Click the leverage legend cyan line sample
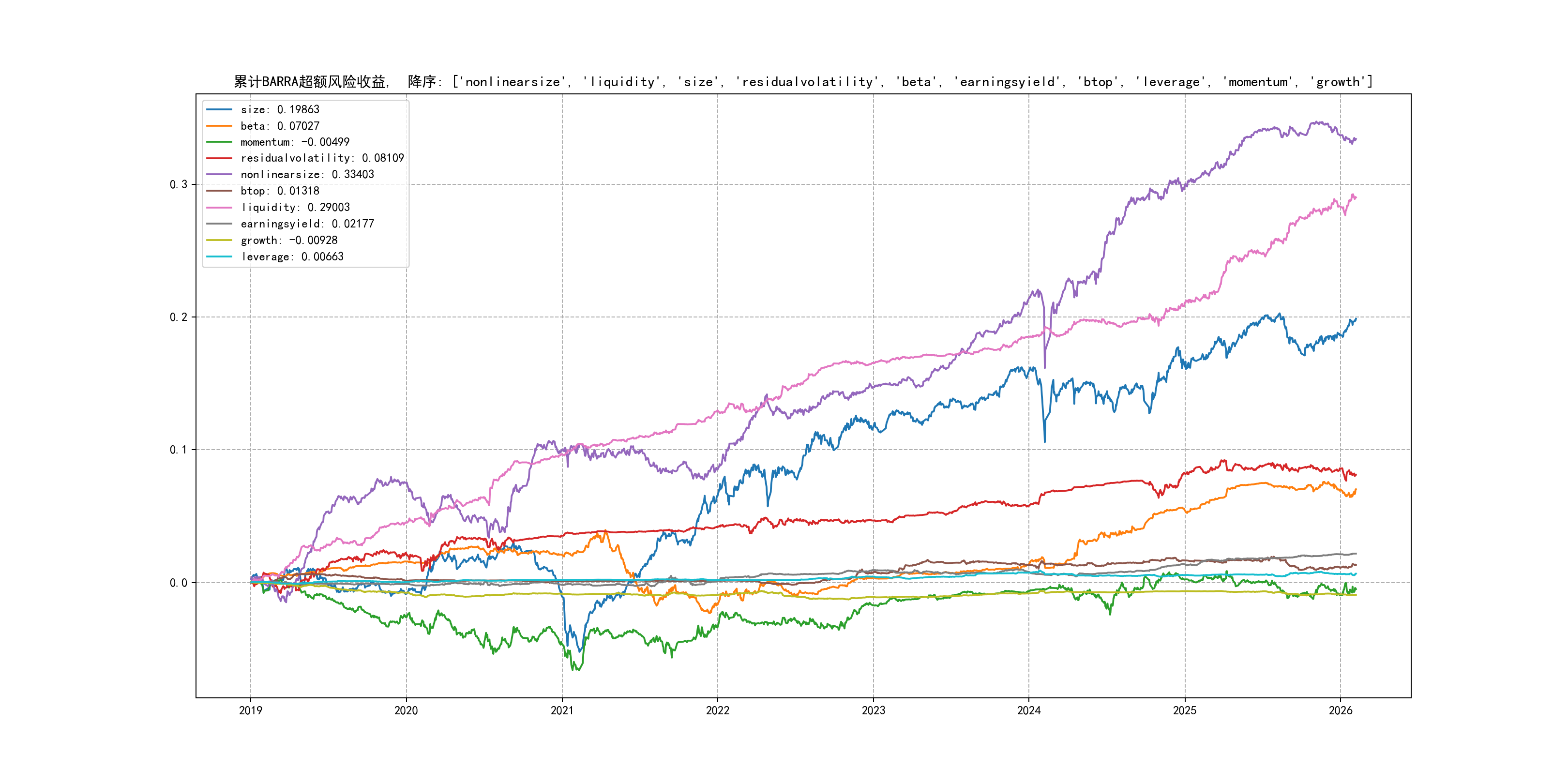This screenshot has height=784, width=1568. (x=219, y=257)
